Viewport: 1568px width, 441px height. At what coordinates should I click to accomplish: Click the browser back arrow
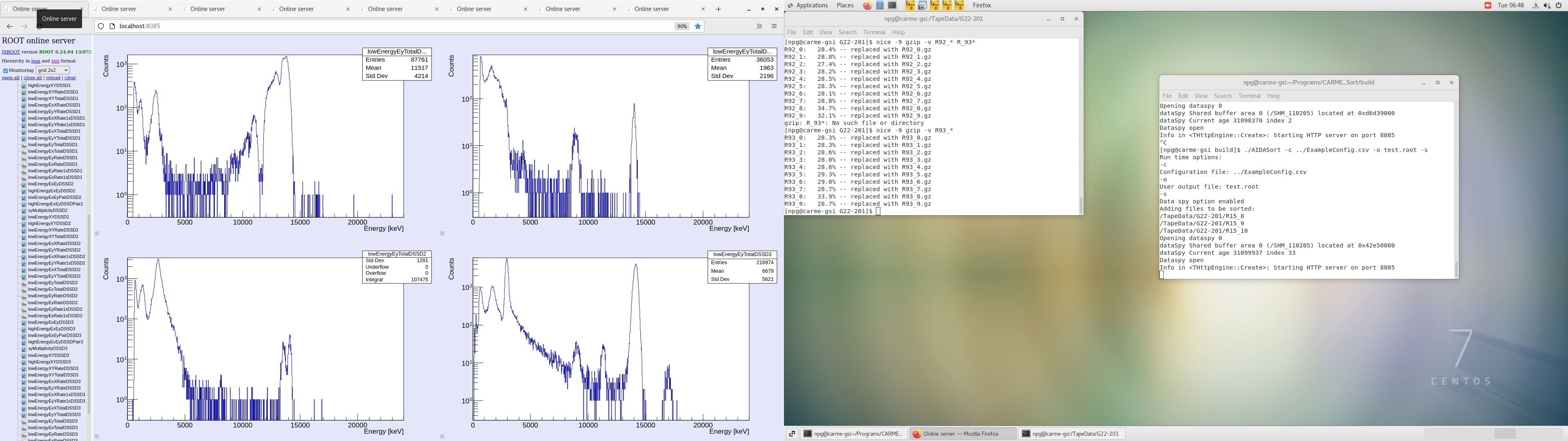10,26
